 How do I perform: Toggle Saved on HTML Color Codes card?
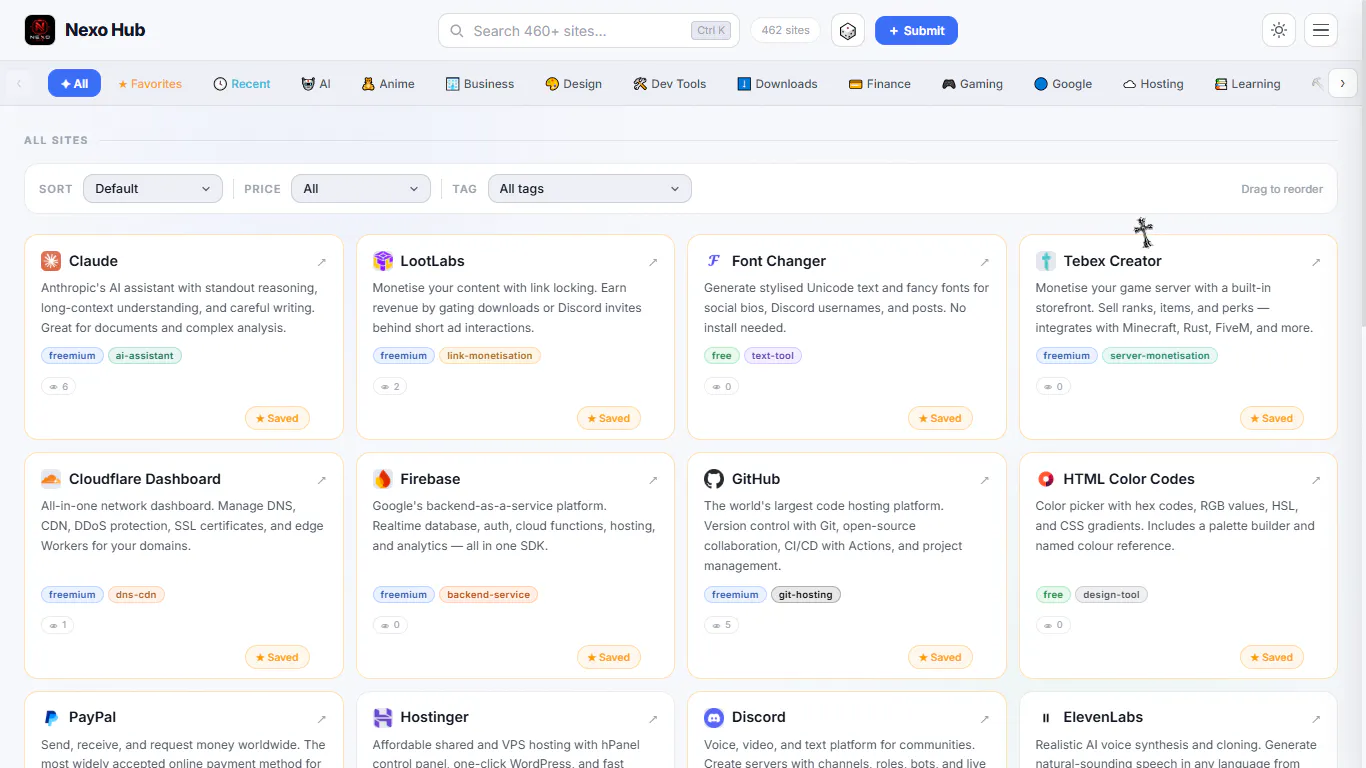pos(1272,657)
